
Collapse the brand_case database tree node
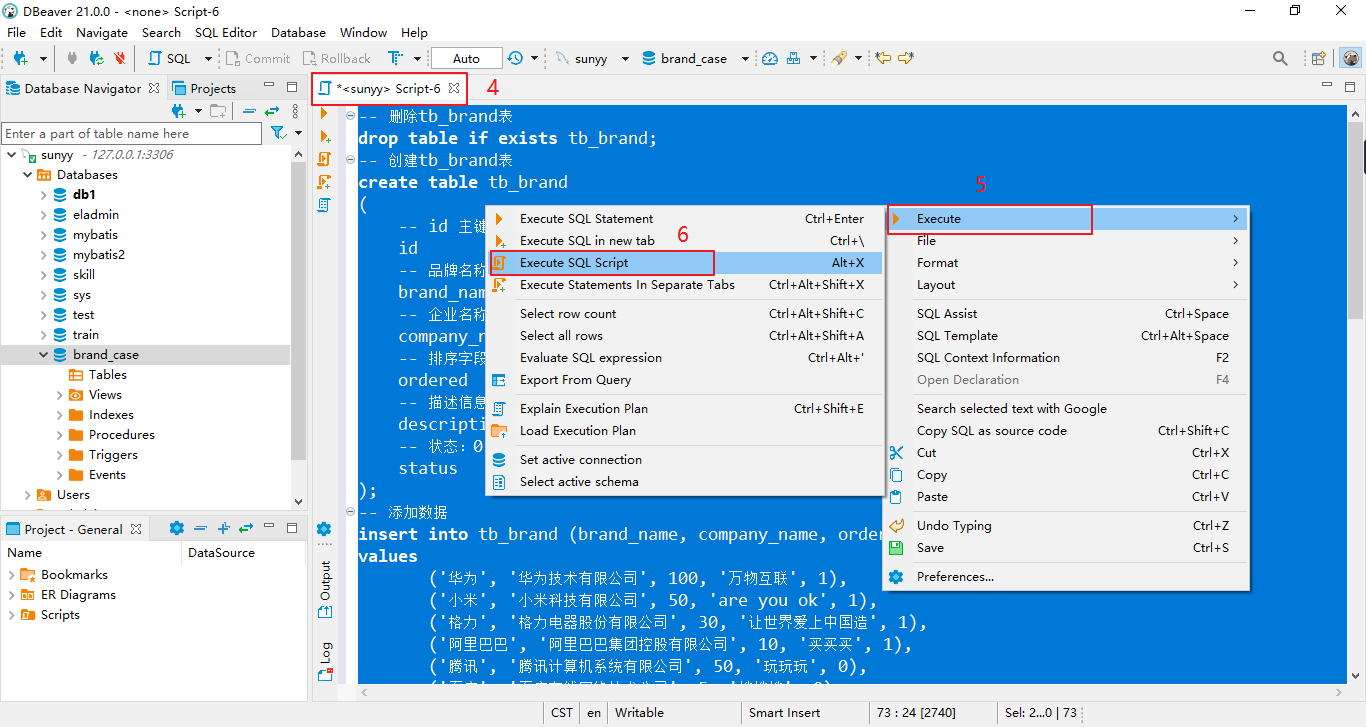pos(44,355)
